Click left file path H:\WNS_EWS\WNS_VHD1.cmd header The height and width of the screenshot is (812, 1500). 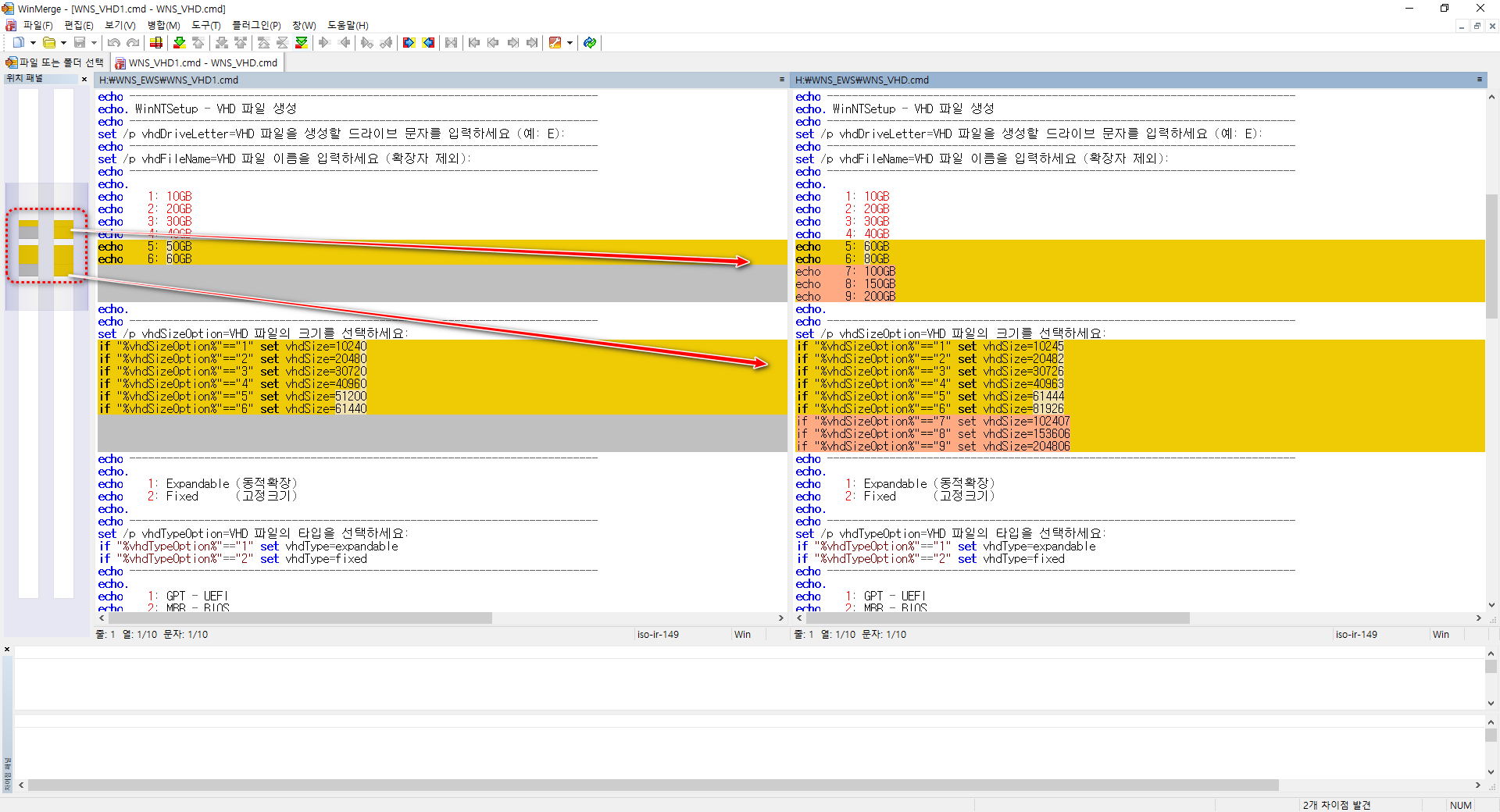coord(169,80)
